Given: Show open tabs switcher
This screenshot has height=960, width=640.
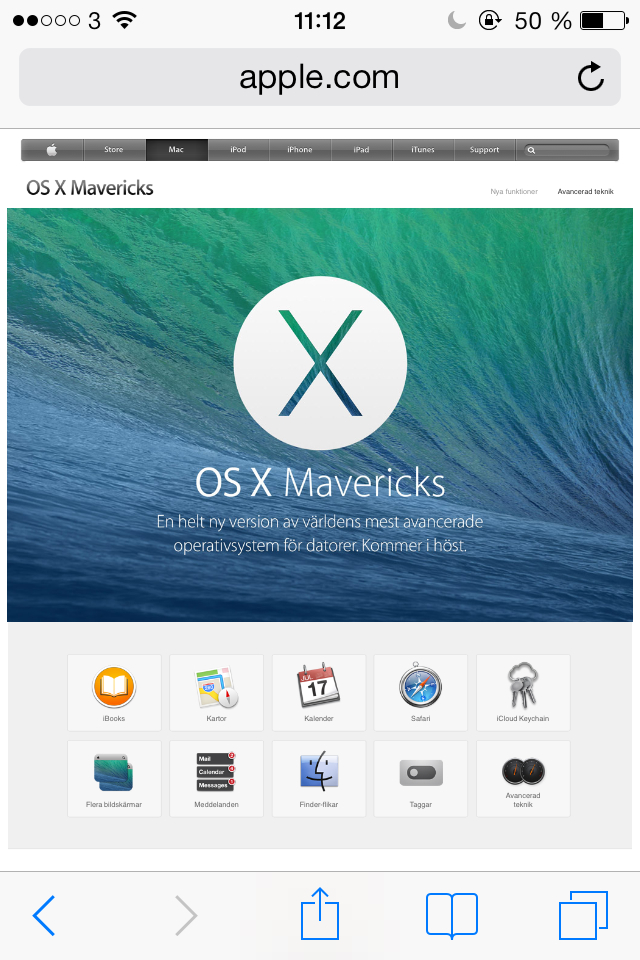Looking at the screenshot, I should [x=583, y=915].
